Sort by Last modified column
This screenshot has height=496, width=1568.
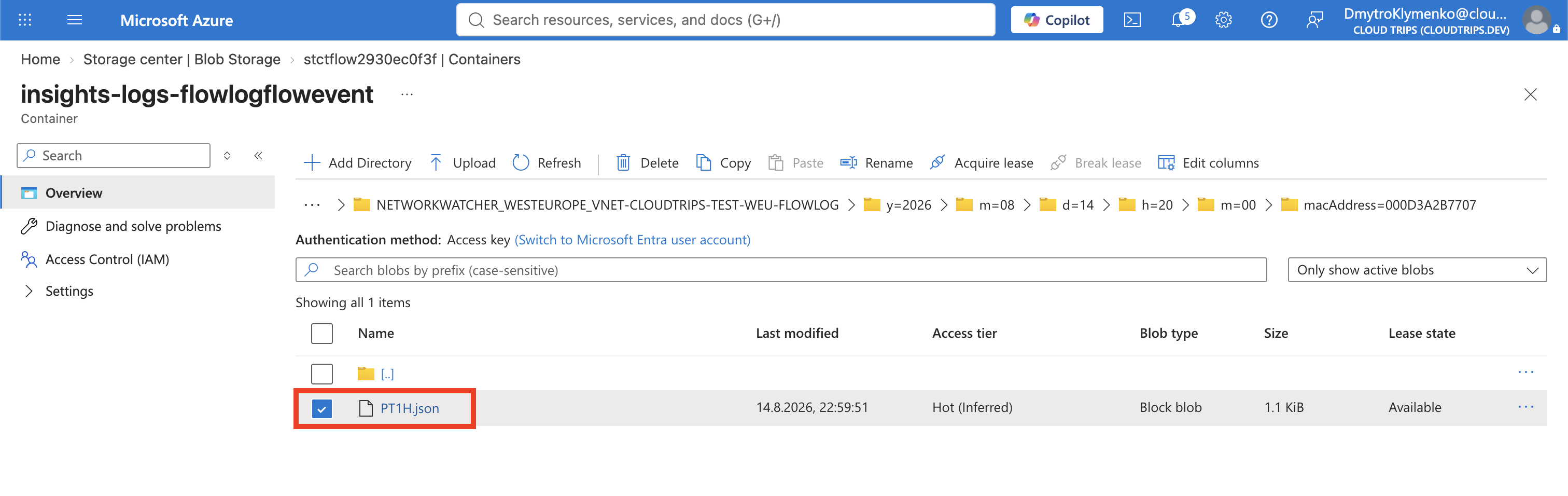click(x=797, y=333)
